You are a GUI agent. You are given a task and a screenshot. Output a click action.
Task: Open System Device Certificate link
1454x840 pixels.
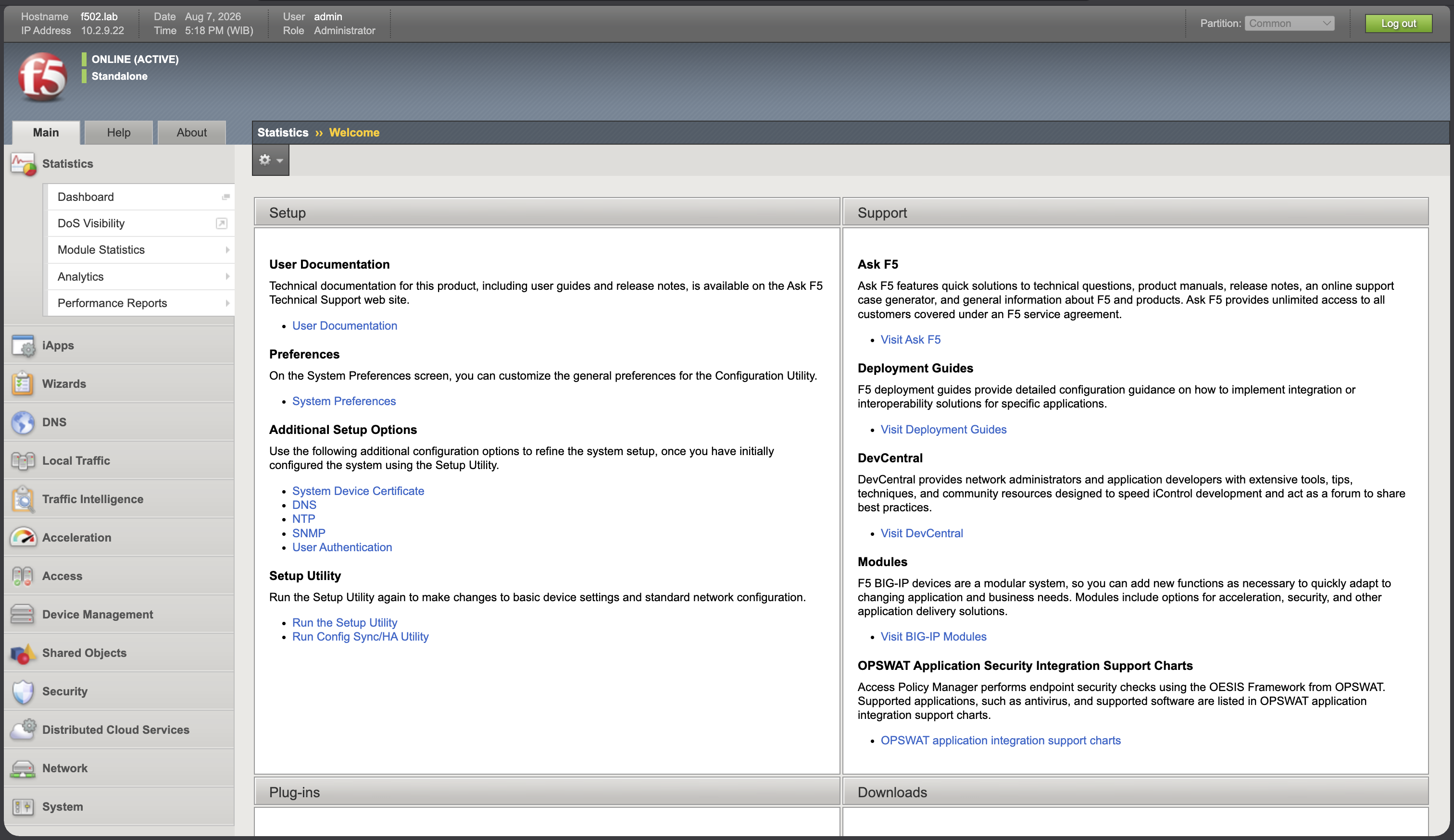point(358,491)
